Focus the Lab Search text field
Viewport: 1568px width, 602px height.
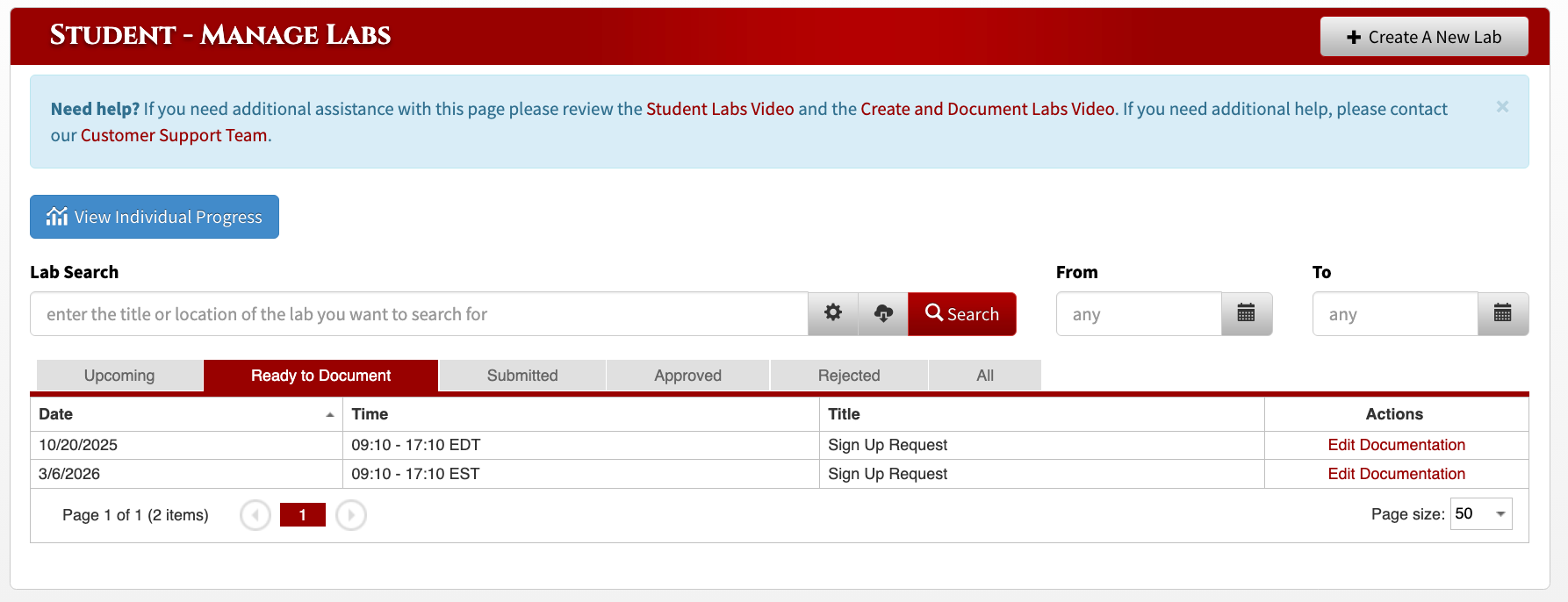point(419,314)
